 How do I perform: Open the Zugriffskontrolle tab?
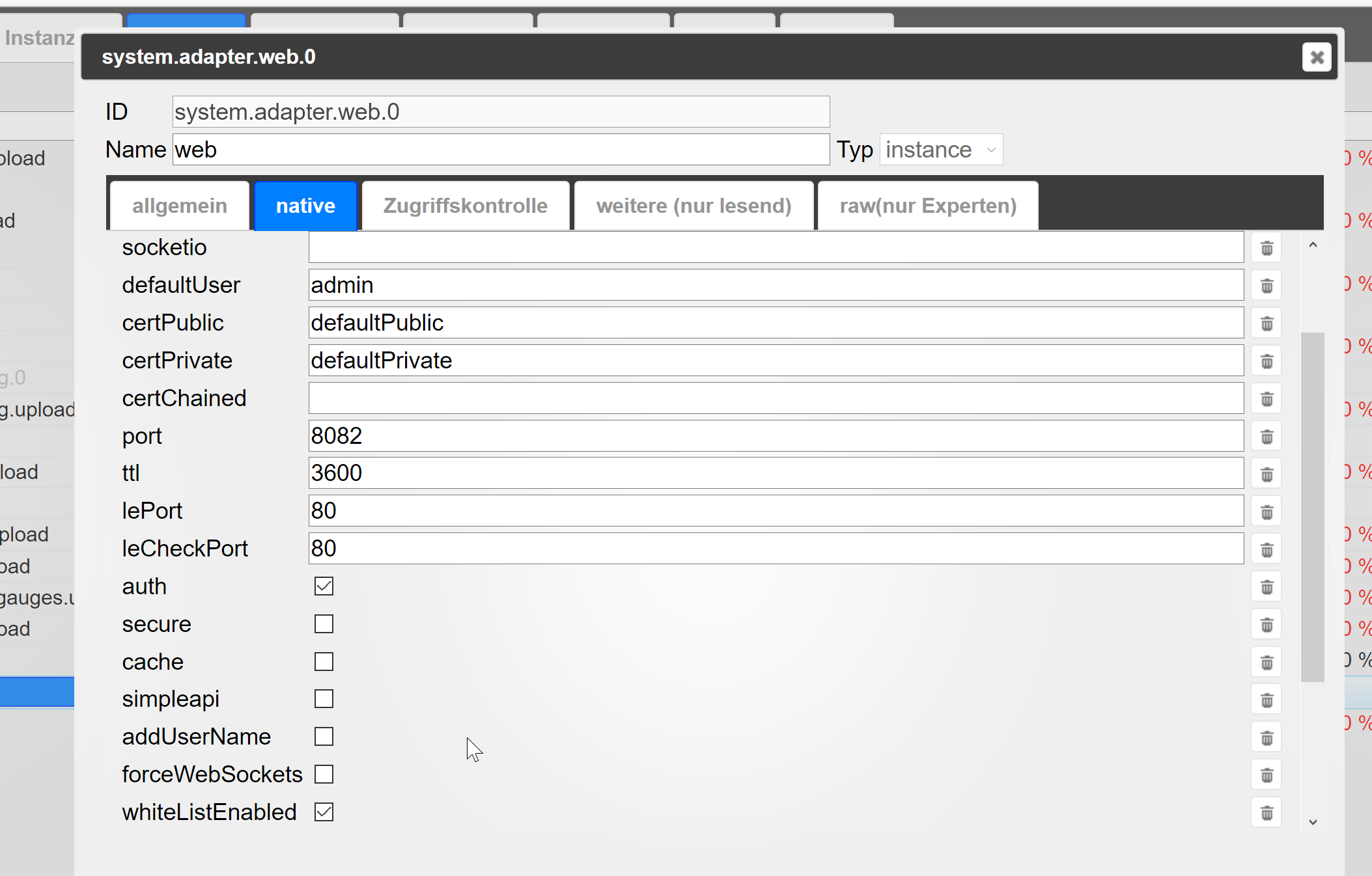tap(465, 206)
